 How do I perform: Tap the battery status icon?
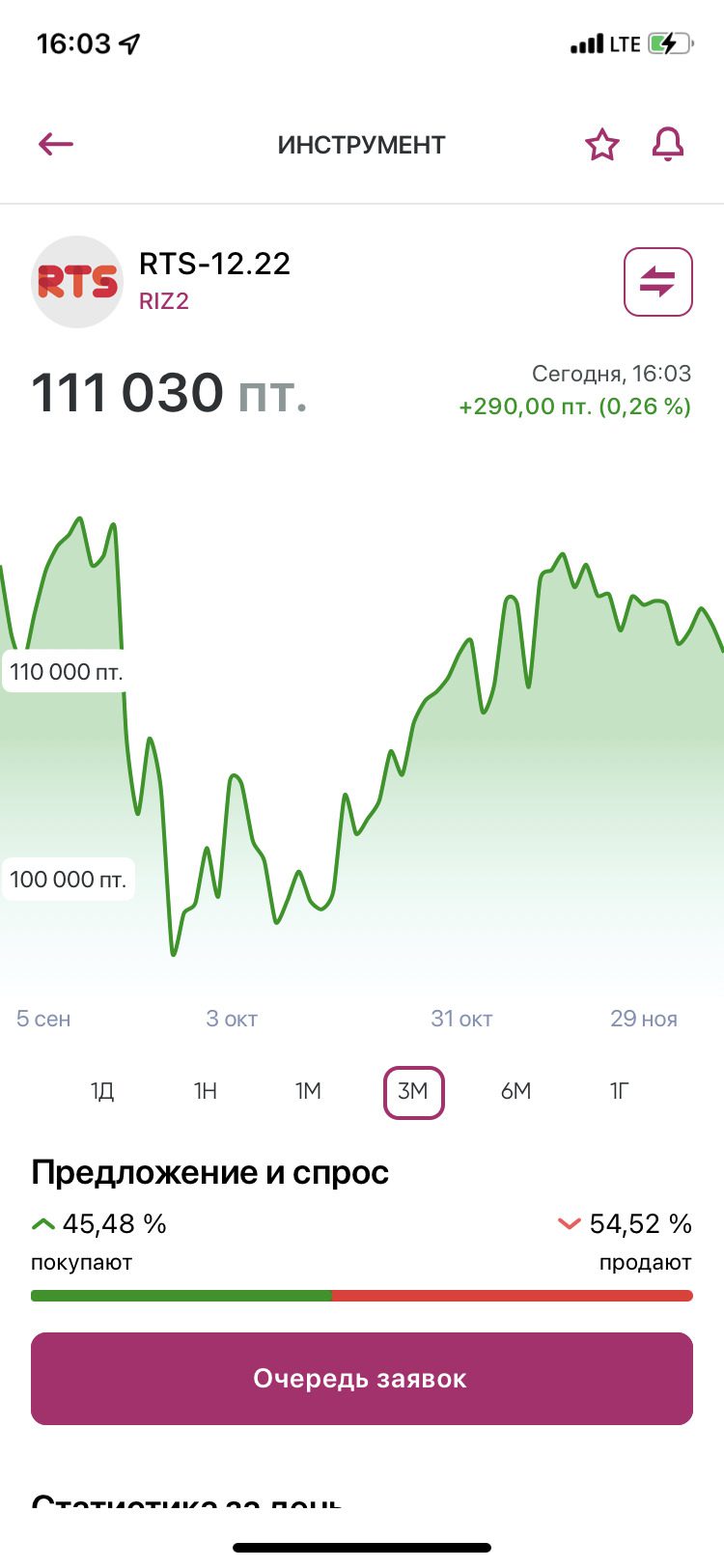coord(670,43)
